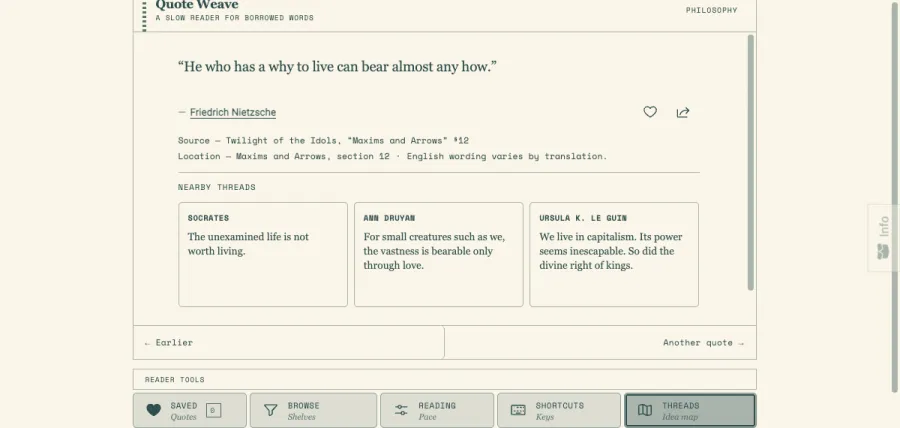
Task: Click the quote panel scrollbar
Action: click(x=750, y=163)
